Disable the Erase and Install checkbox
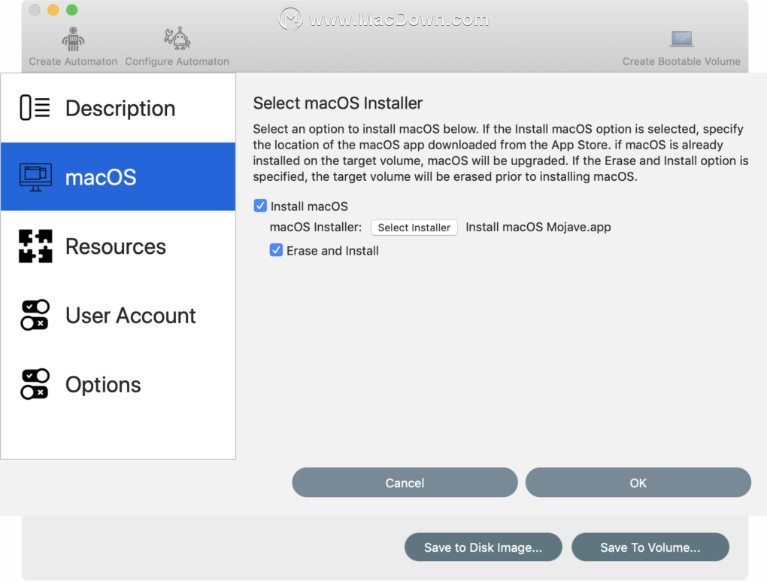 click(x=276, y=250)
